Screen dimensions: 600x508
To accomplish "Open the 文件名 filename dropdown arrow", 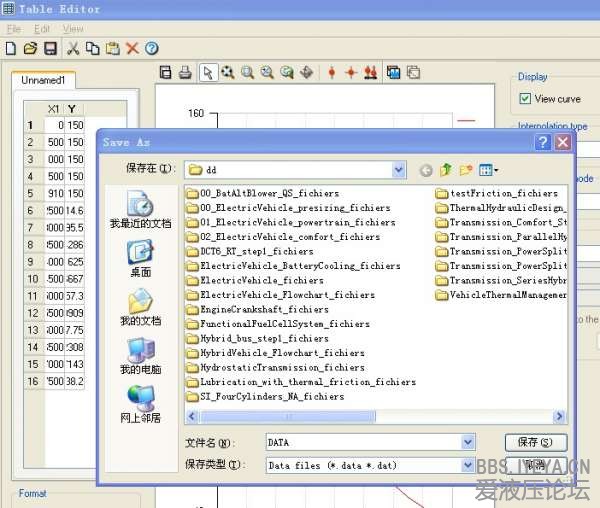I will (x=468, y=441).
